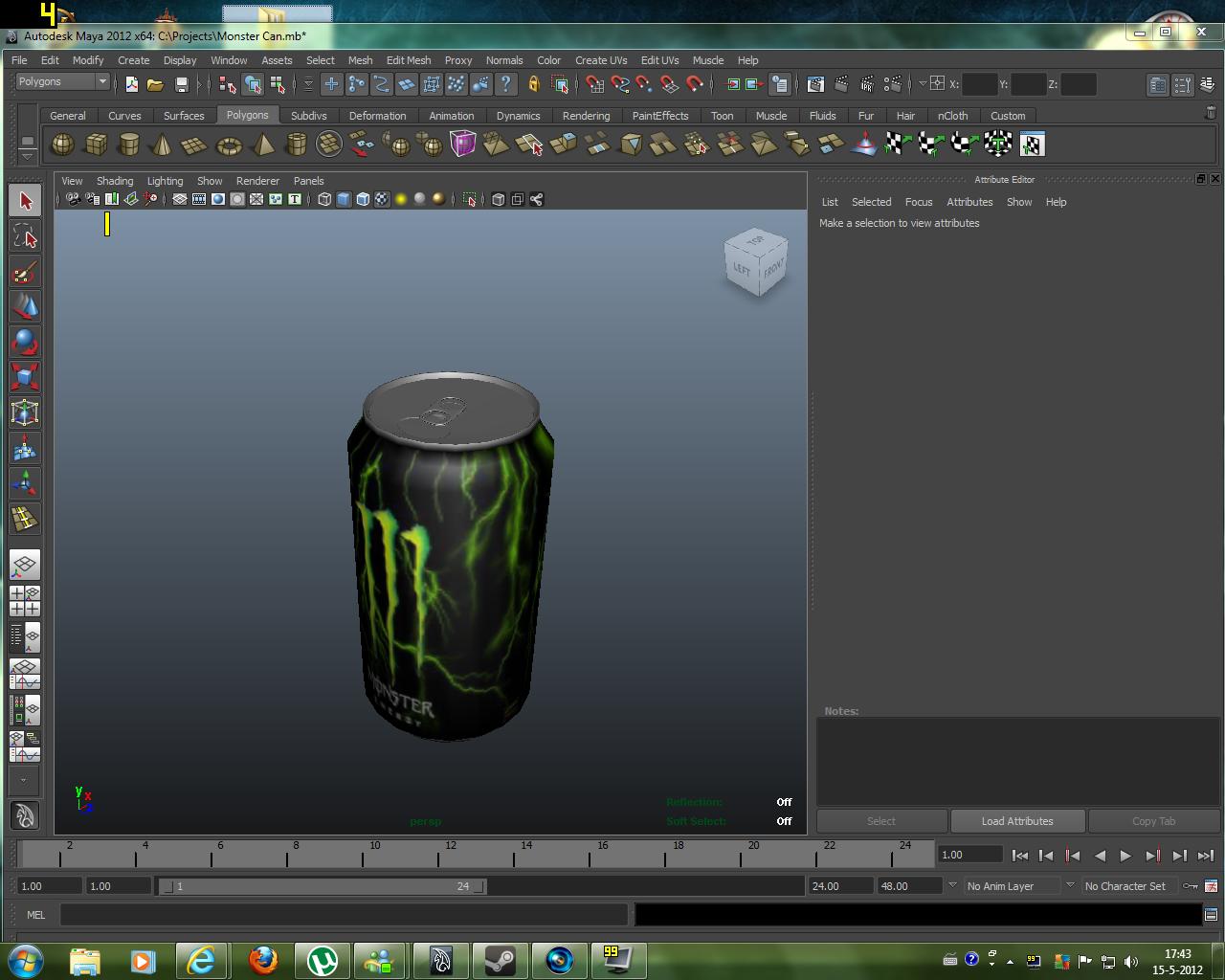Toggle wireframe on shaded in viewport
Image resolution: width=1225 pixels, height=980 pixels.
pos(363,199)
